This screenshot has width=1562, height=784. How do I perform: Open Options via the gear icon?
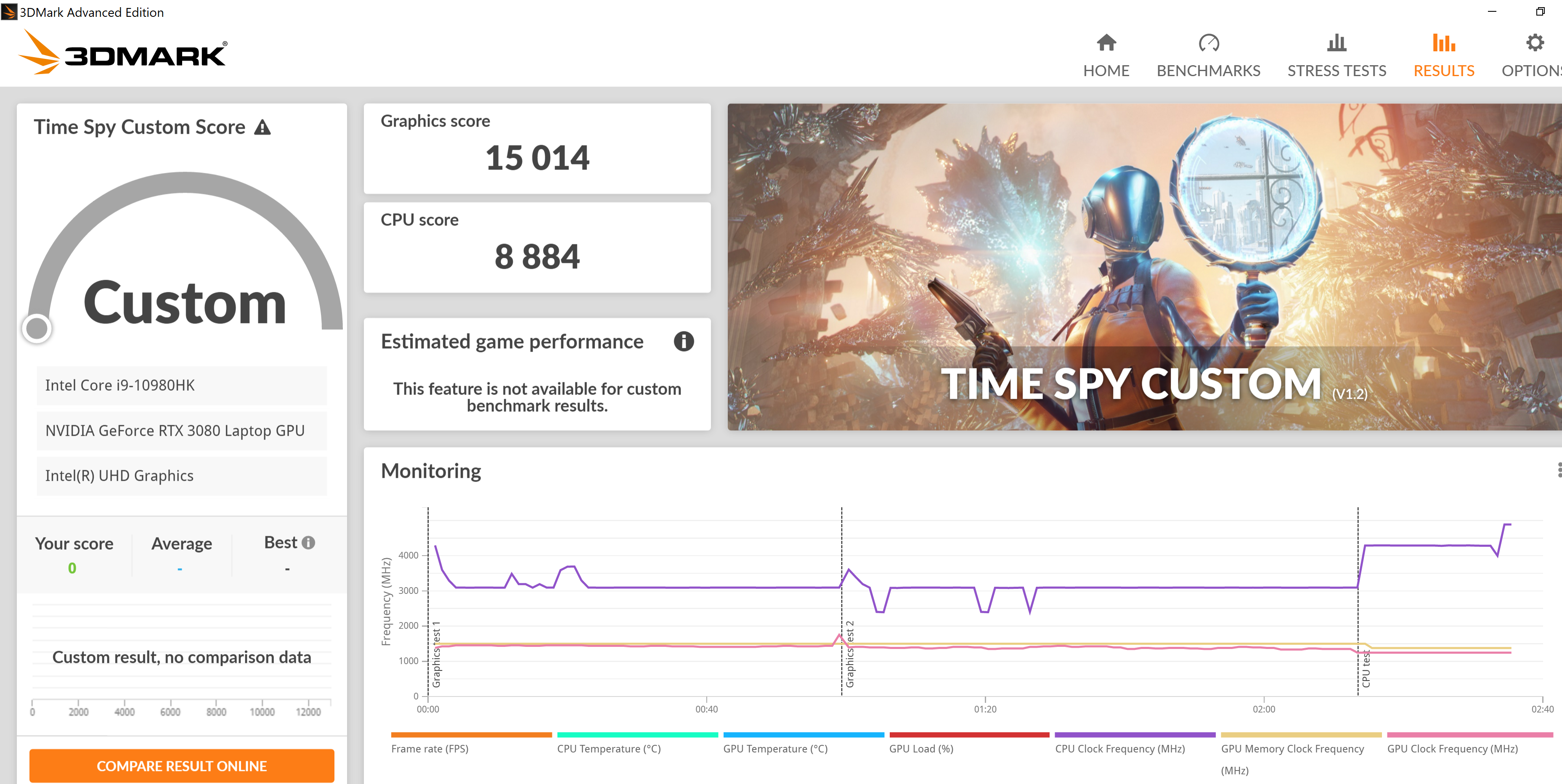(x=1535, y=43)
